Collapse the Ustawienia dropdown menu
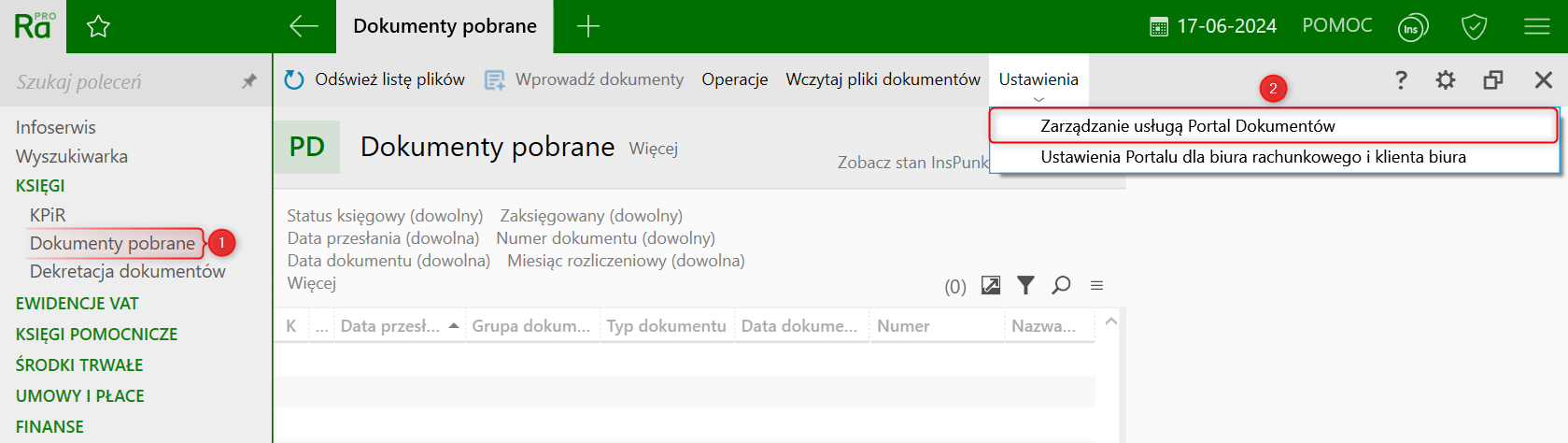This screenshot has height=443, width=1568. [1038, 80]
